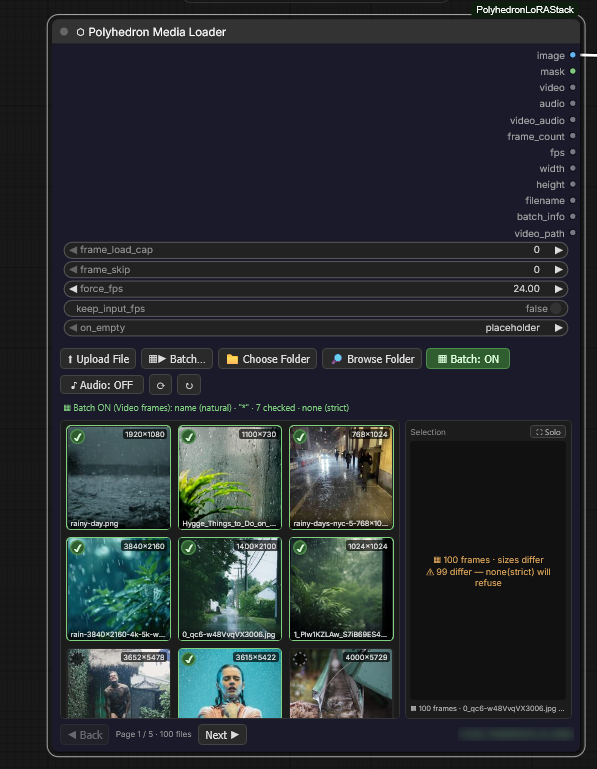Increase force_fps with right arrow

pyautogui.click(x=558, y=289)
